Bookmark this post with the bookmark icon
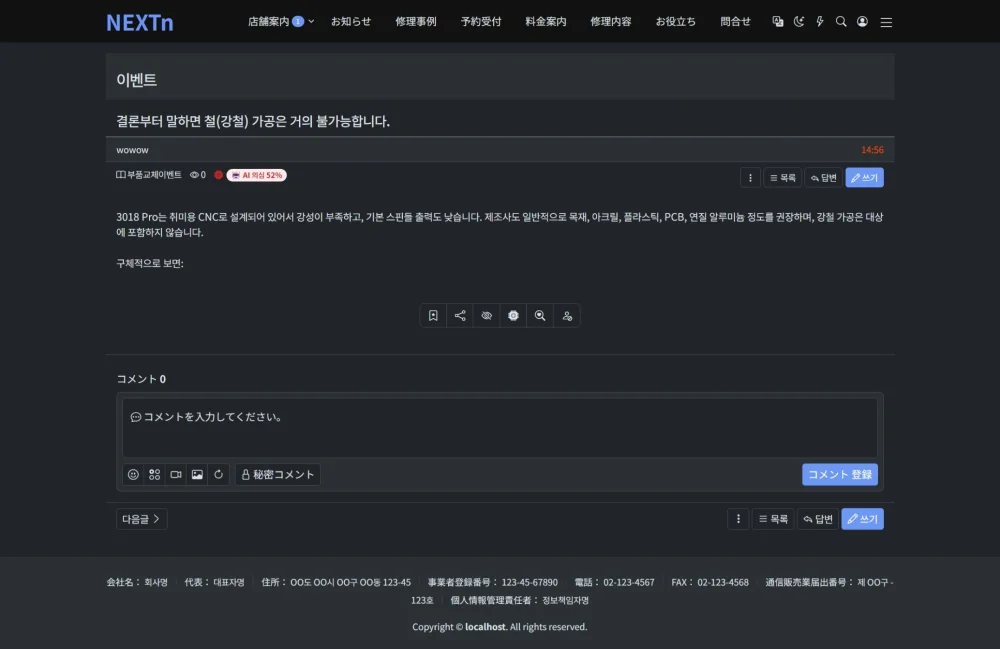 [433, 316]
